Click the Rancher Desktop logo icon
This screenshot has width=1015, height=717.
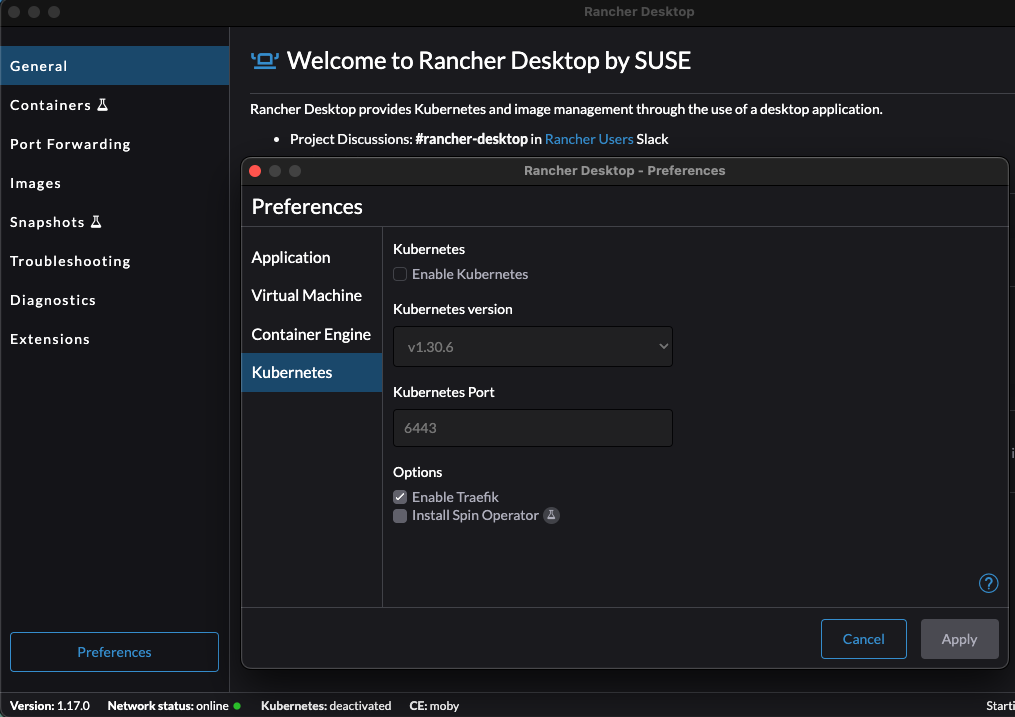(265, 61)
